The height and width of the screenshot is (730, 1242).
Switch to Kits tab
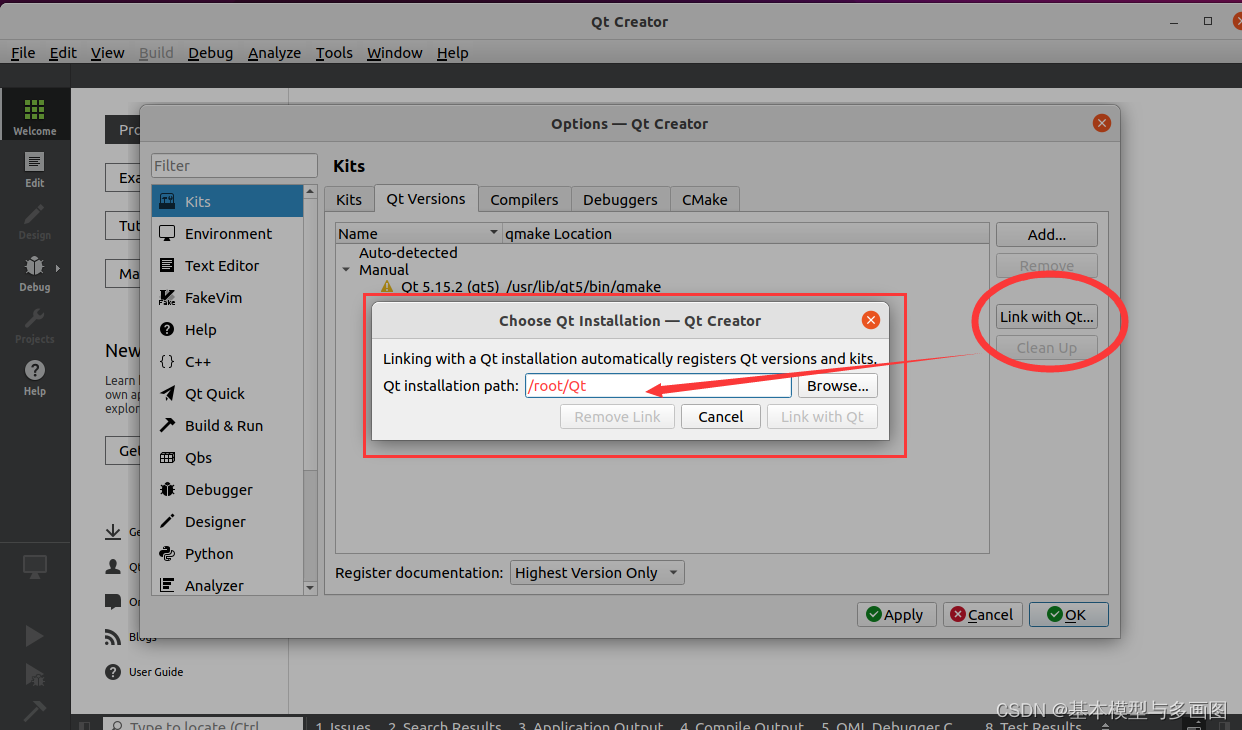[x=349, y=199]
